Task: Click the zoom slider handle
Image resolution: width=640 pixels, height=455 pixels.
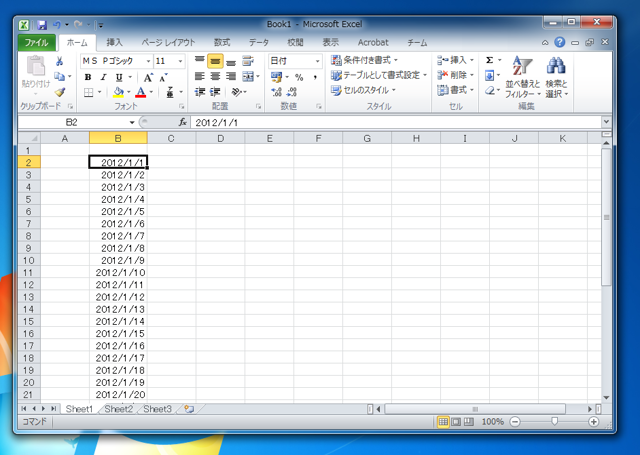Action: click(x=554, y=422)
